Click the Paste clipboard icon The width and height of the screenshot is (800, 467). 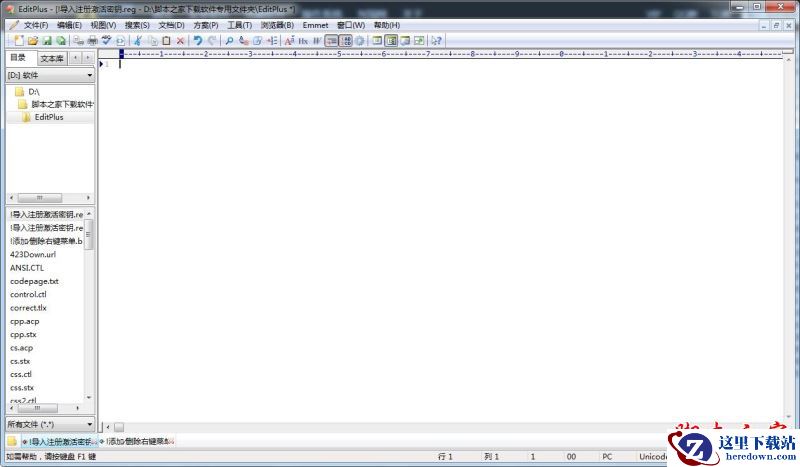click(x=166, y=41)
